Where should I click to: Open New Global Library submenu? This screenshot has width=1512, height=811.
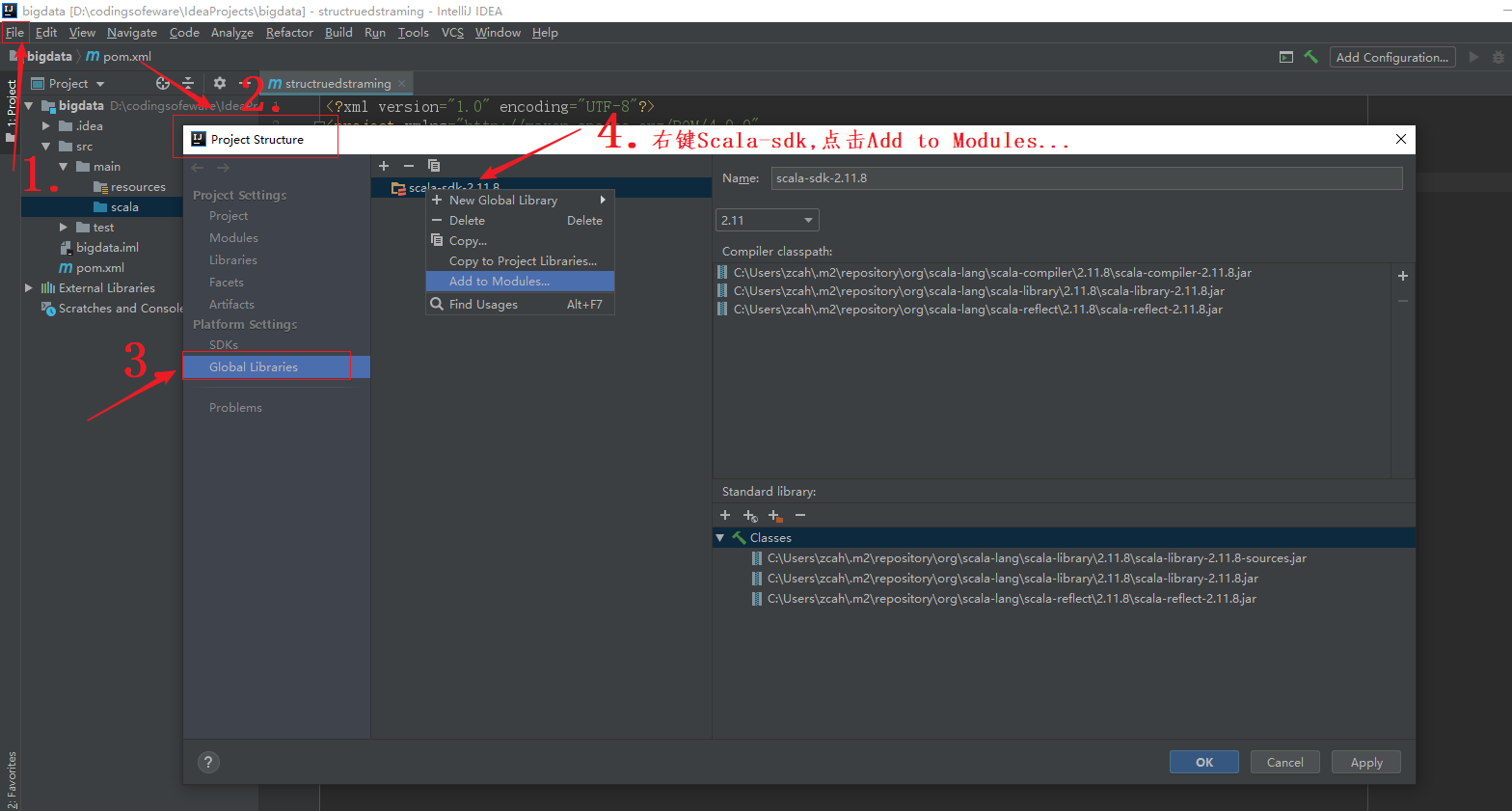(520, 201)
